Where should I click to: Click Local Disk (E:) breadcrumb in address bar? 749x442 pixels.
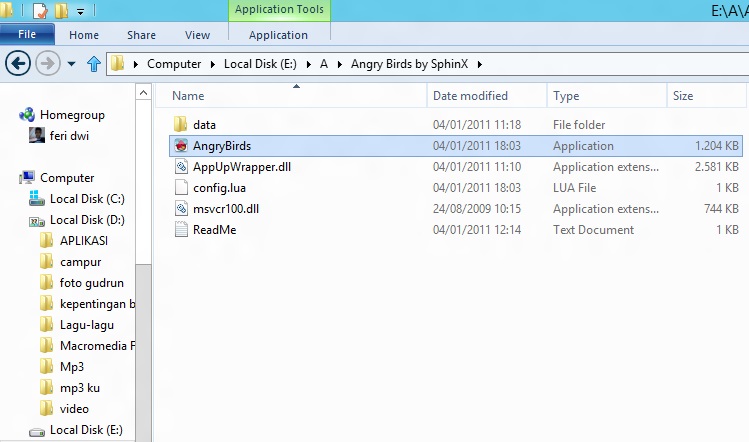(x=260, y=64)
